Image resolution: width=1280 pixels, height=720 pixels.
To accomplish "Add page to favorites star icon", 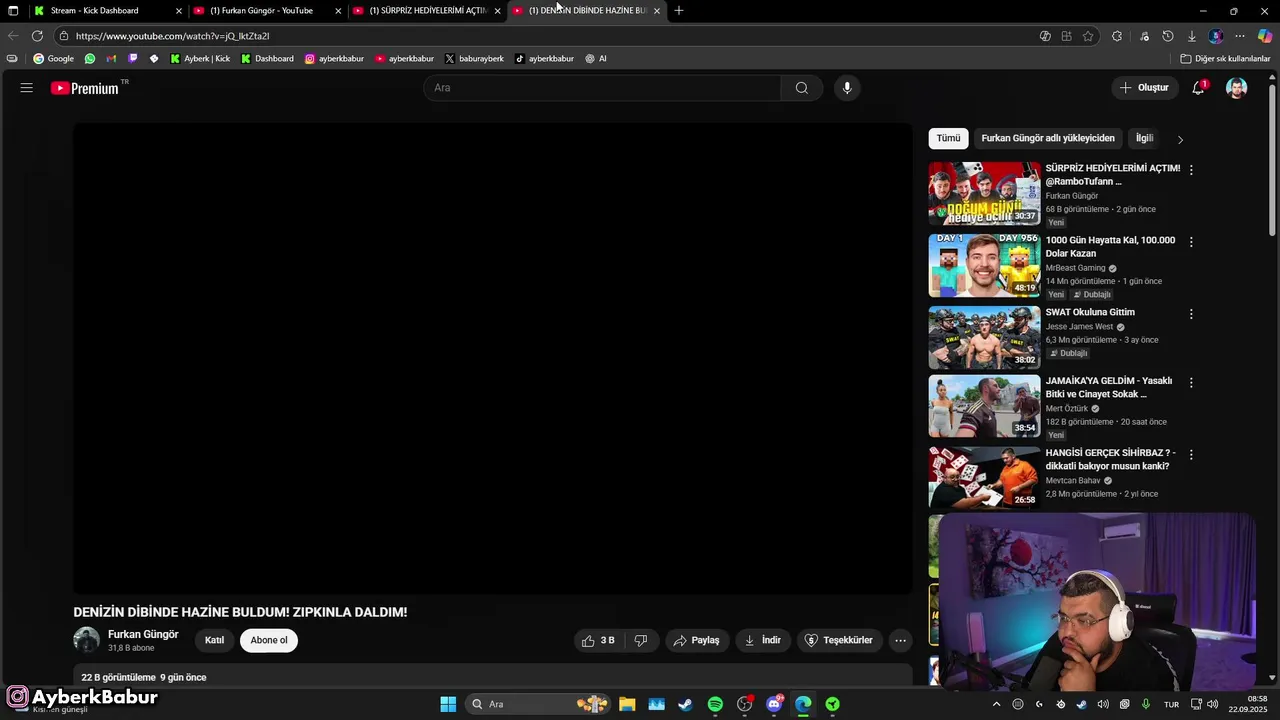I will tap(1088, 36).
